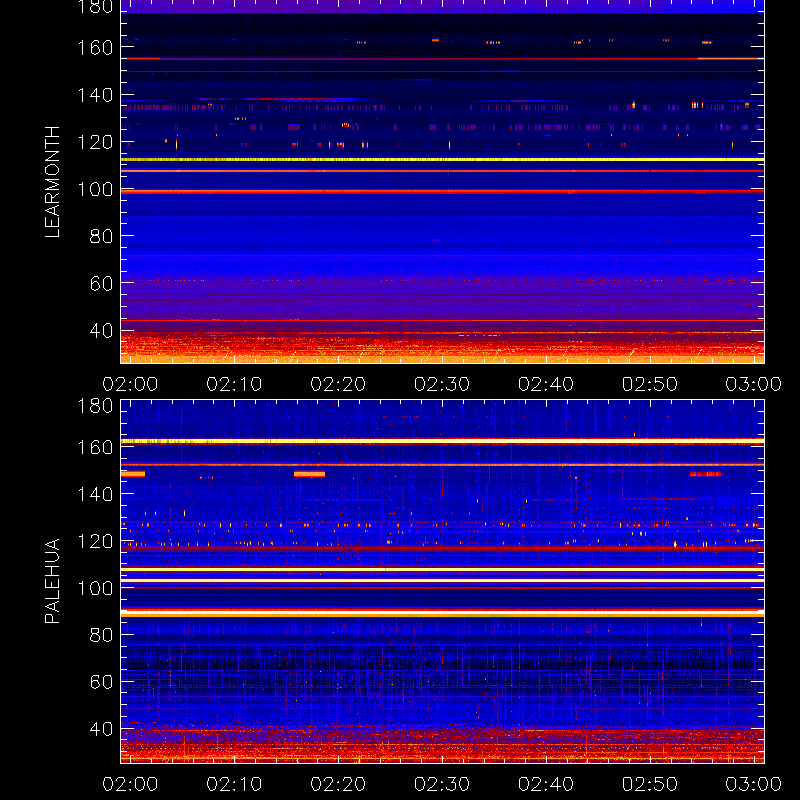Pick the 02:20 time label under Learmonth plot

pyautogui.click(x=338, y=384)
